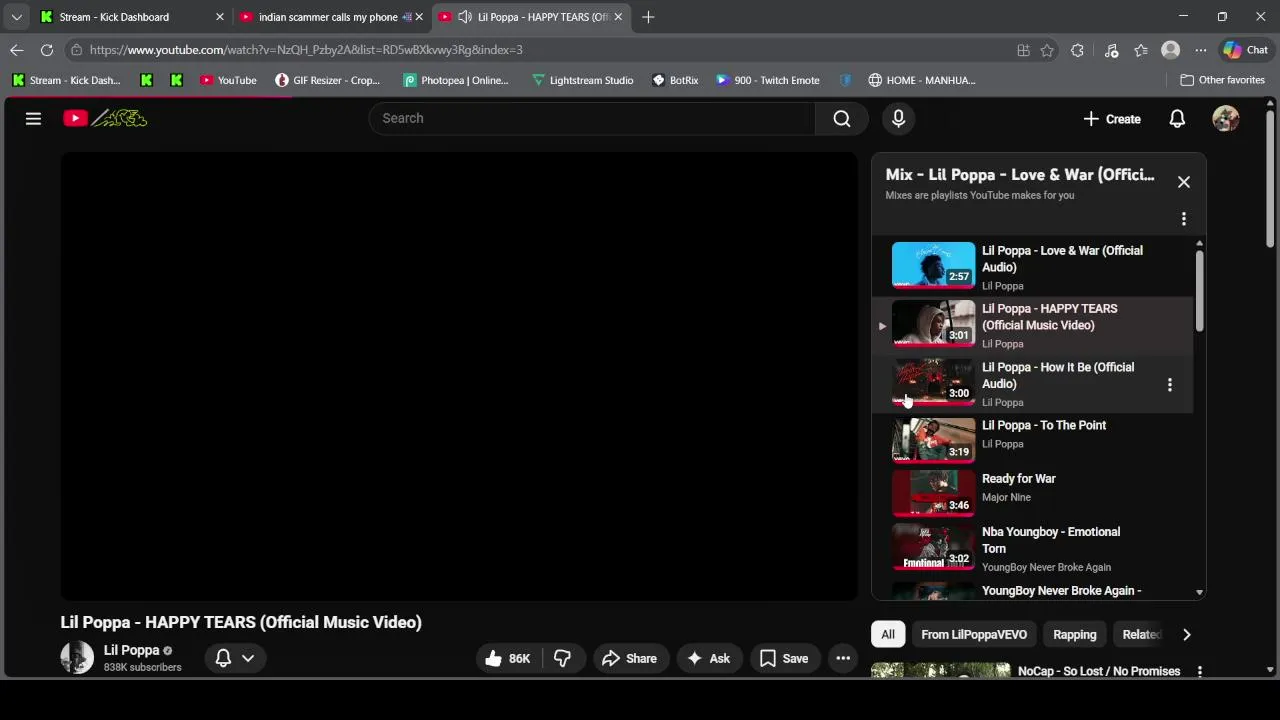Open Copilot Chat button
Image resolution: width=1280 pixels, height=720 pixels.
[1246, 50]
